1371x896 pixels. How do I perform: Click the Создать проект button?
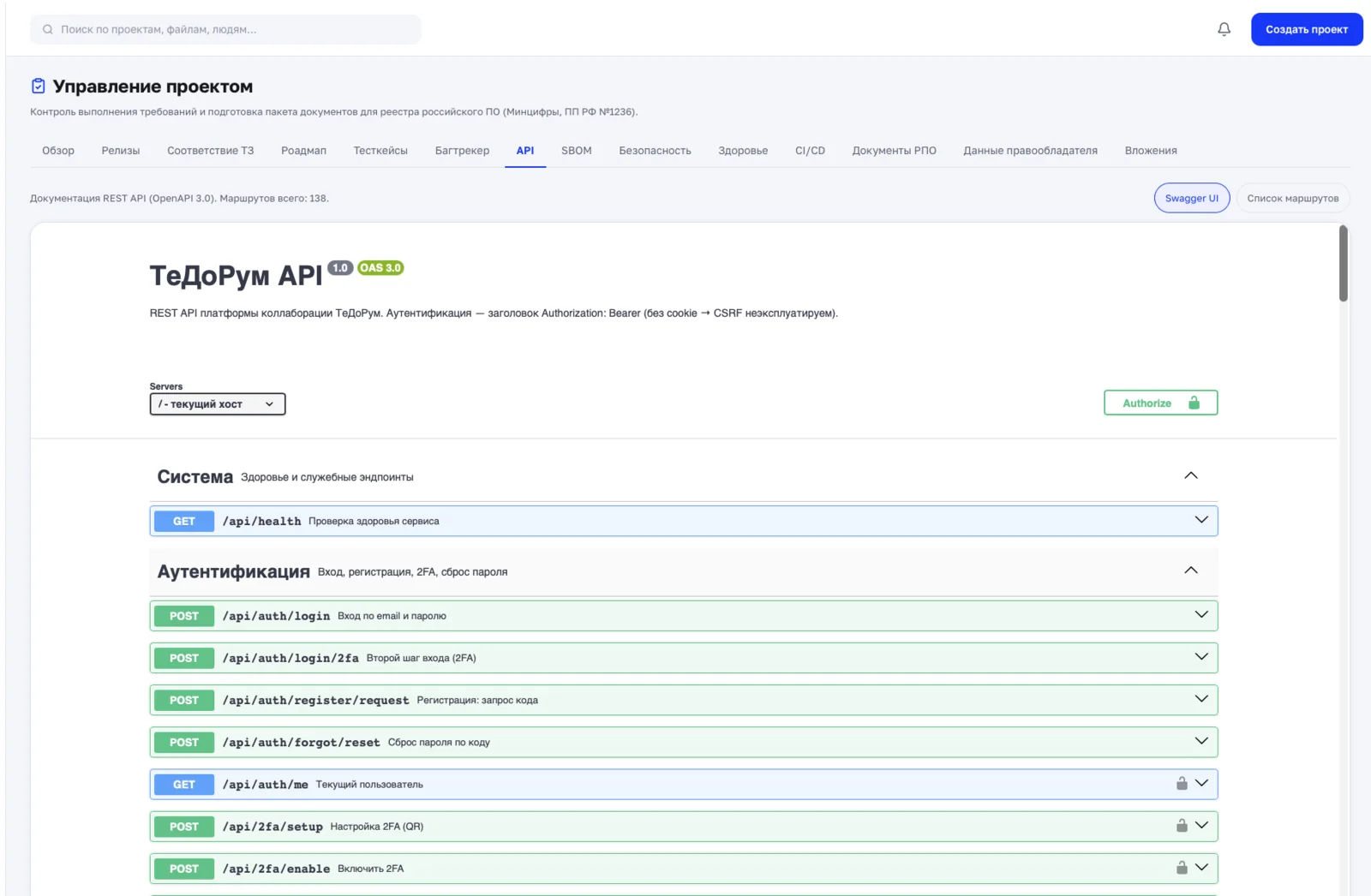pyautogui.click(x=1307, y=29)
